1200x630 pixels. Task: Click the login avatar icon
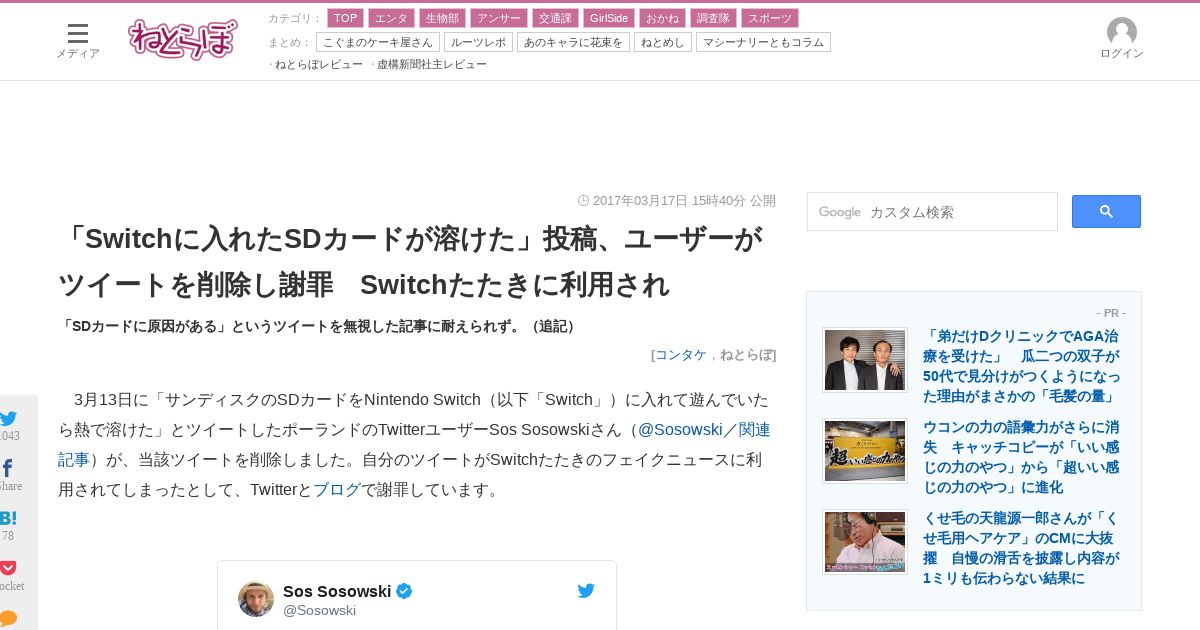(1121, 31)
